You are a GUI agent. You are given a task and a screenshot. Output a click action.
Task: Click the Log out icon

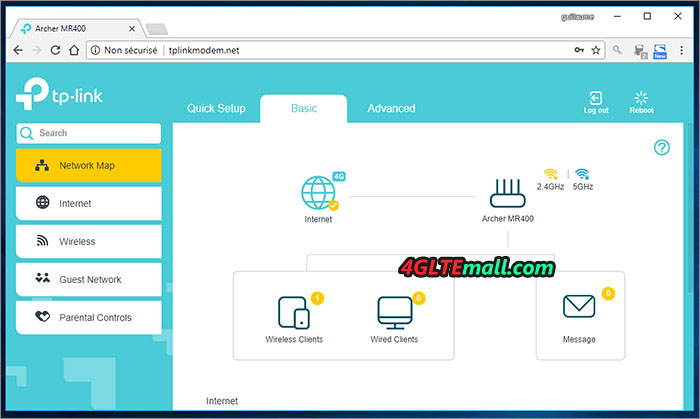(x=596, y=99)
